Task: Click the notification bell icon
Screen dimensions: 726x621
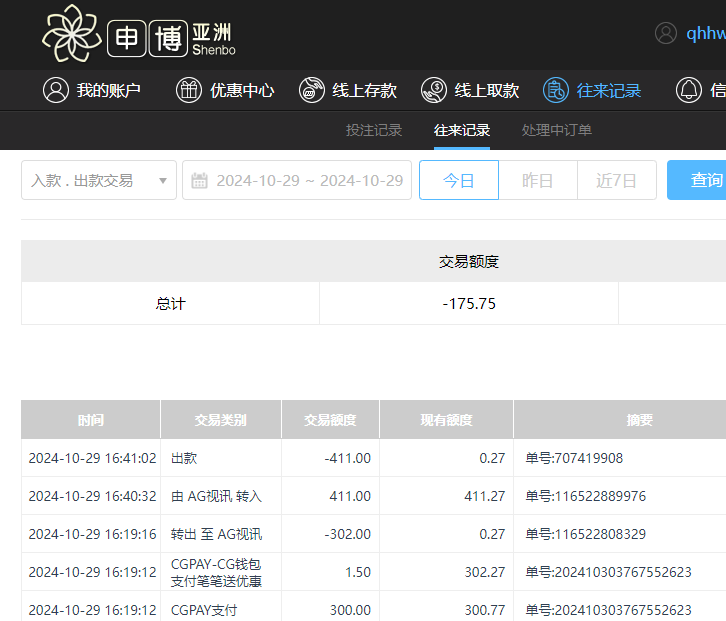Action: (689, 90)
